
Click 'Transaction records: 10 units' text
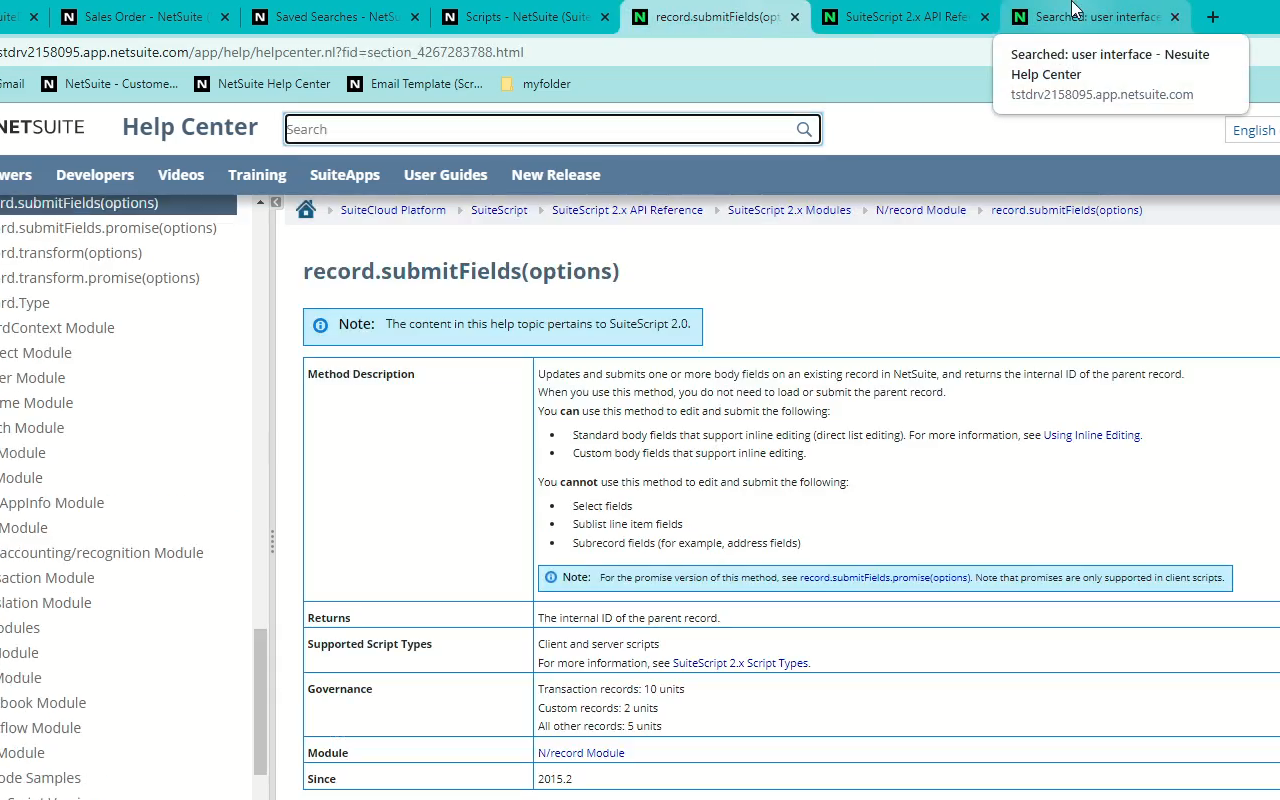(611, 689)
